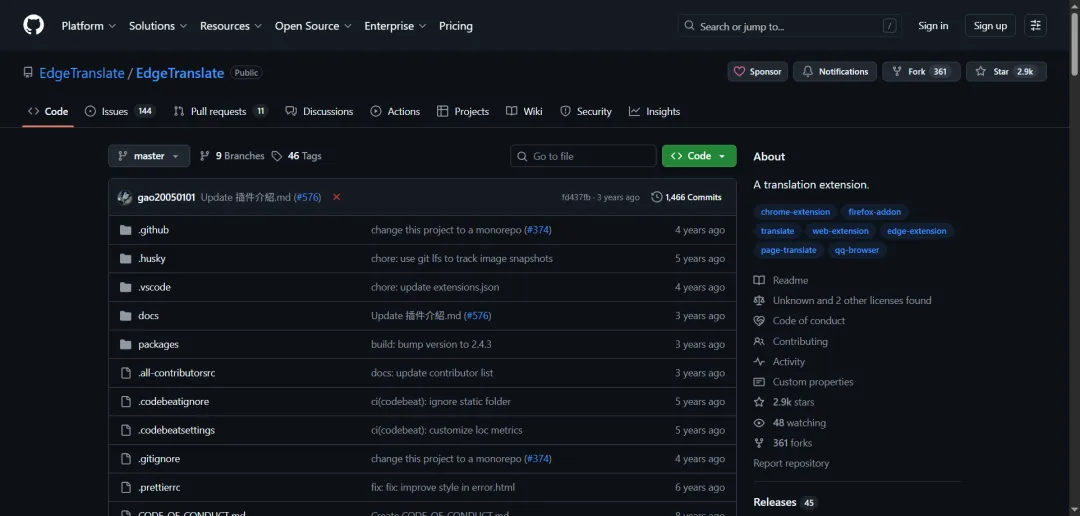Open the master branch dropdown
1080x516 pixels.
(148, 156)
